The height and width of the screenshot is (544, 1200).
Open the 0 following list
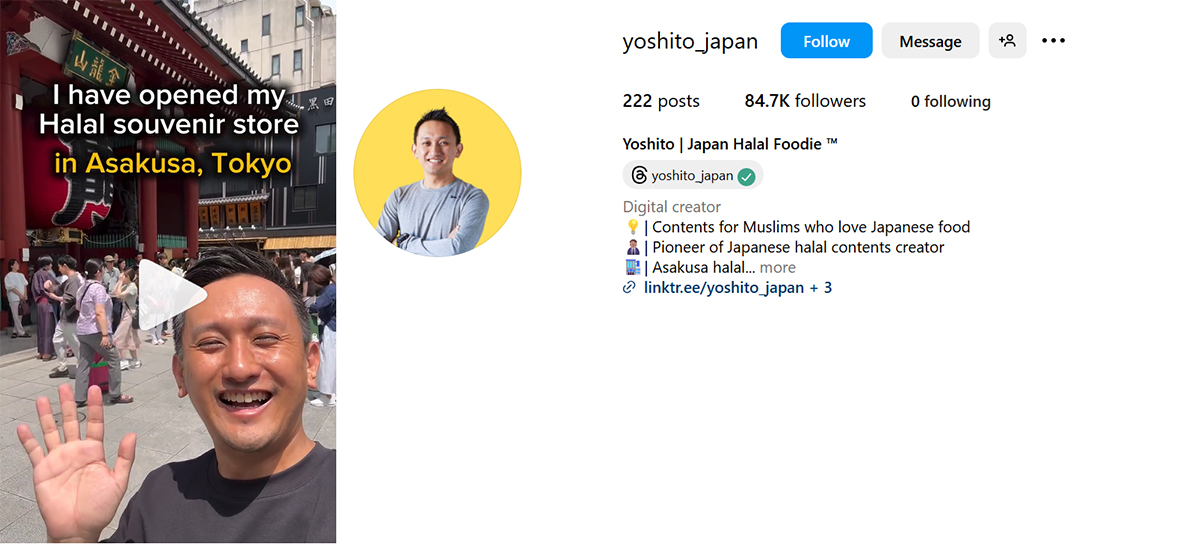tap(950, 101)
